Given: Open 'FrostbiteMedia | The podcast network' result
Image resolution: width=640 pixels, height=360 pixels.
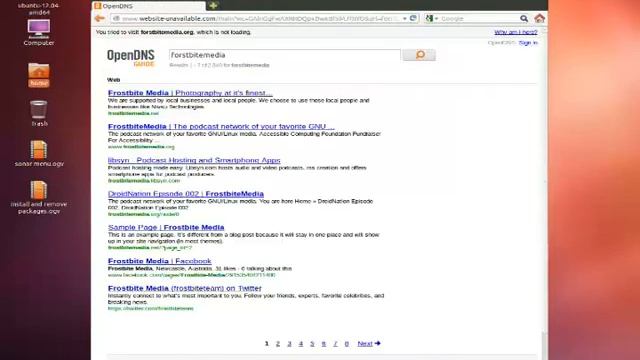Looking at the screenshot, I should [x=221, y=127].
